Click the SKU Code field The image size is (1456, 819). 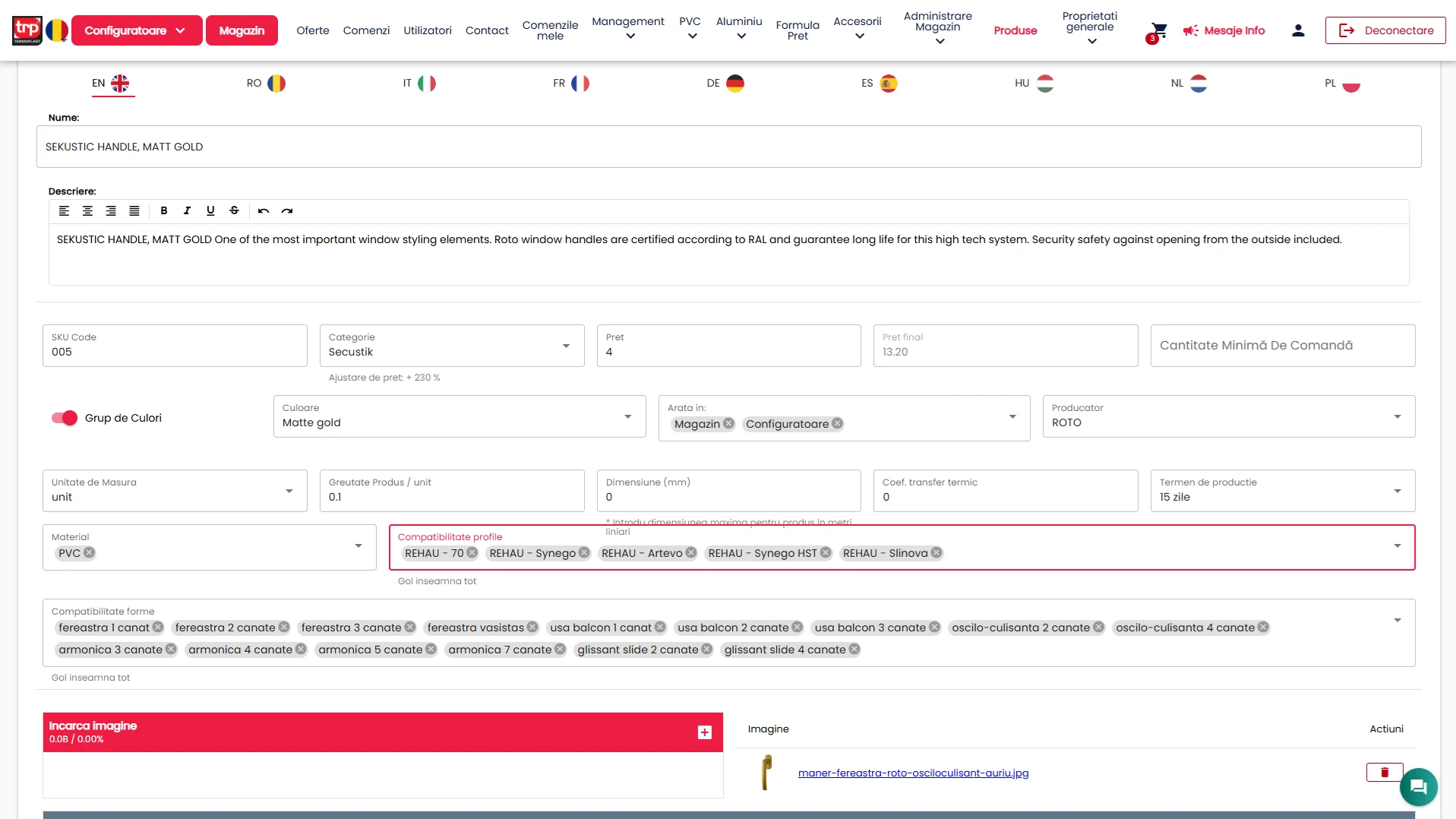tap(175, 346)
